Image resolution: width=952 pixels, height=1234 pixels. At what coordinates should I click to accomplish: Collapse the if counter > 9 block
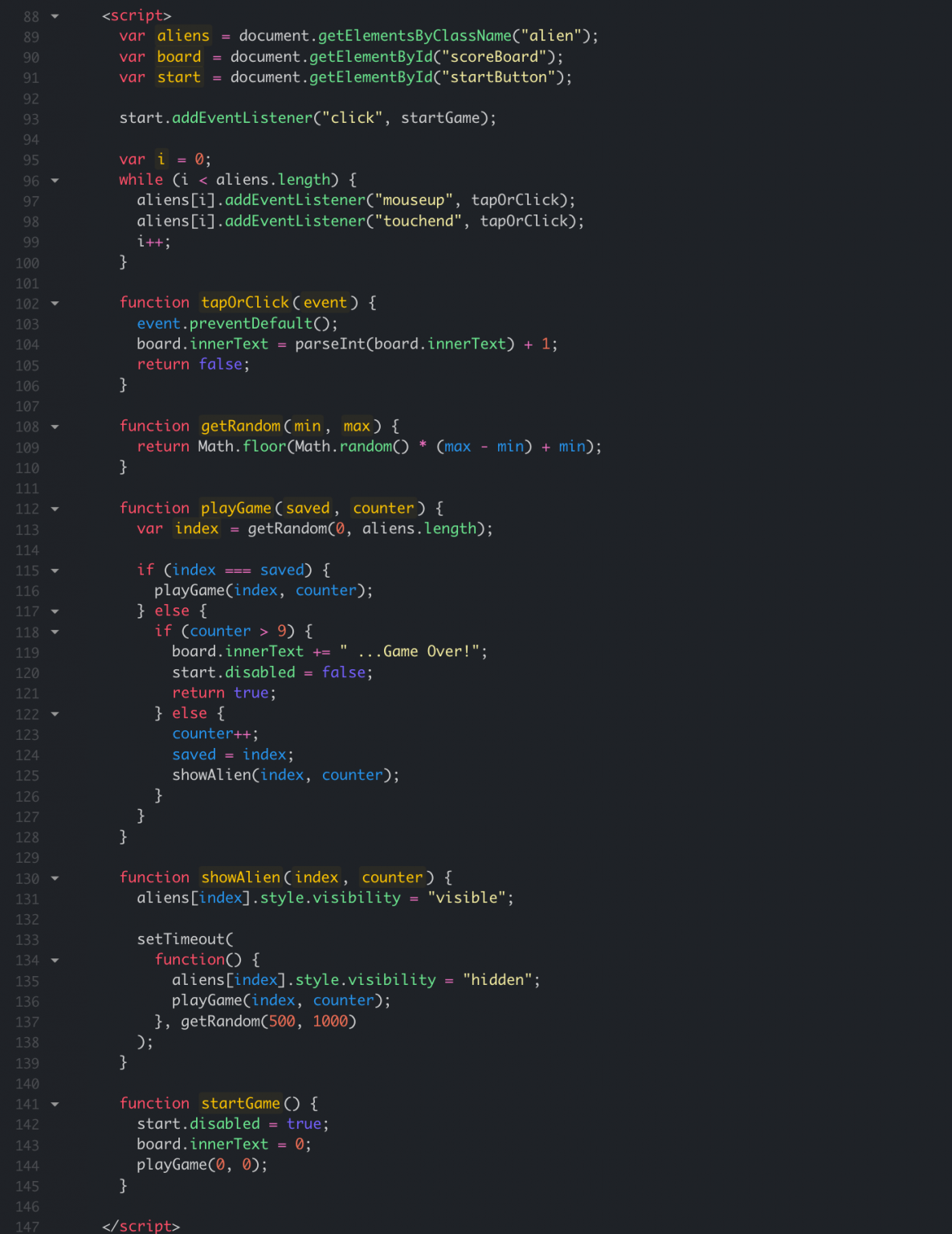pos(55,632)
